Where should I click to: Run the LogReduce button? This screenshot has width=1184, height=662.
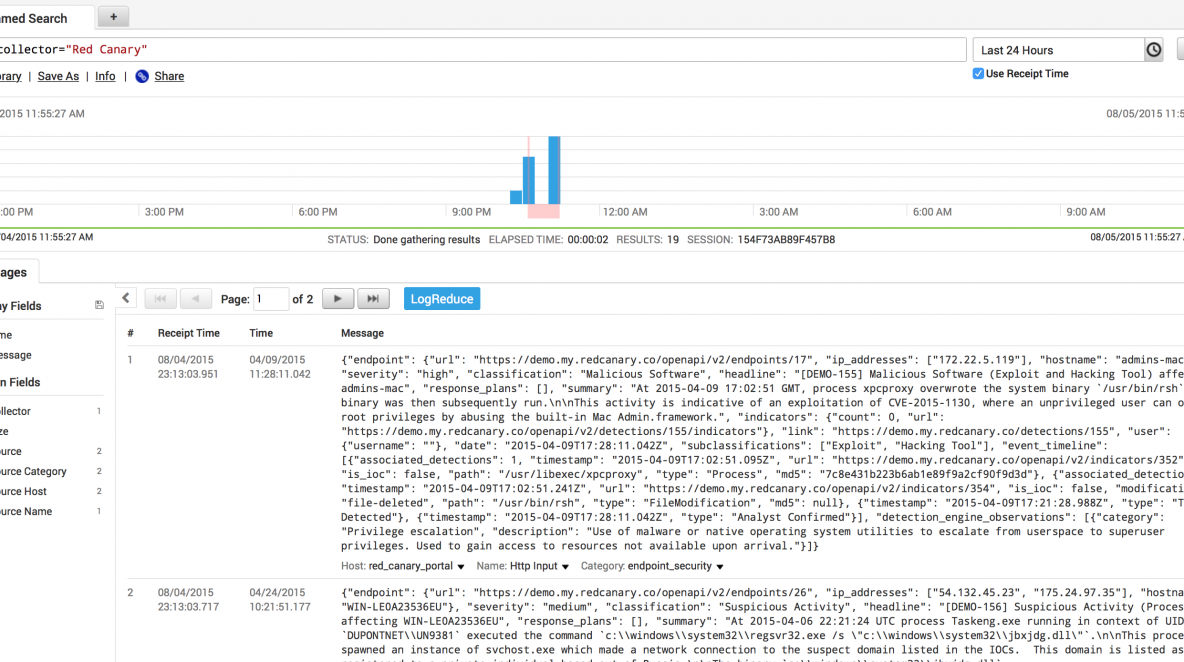coord(442,299)
